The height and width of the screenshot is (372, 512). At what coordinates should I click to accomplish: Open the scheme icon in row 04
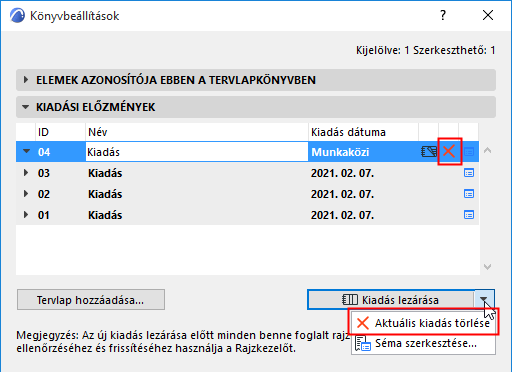pyautogui.click(x=469, y=152)
